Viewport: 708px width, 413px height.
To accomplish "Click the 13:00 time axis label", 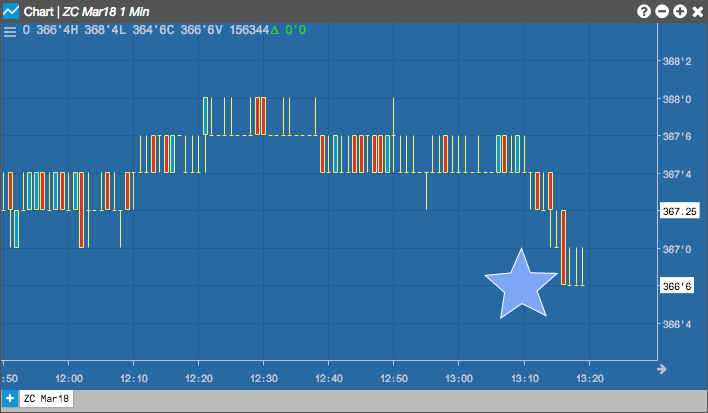I will [459, 378].
